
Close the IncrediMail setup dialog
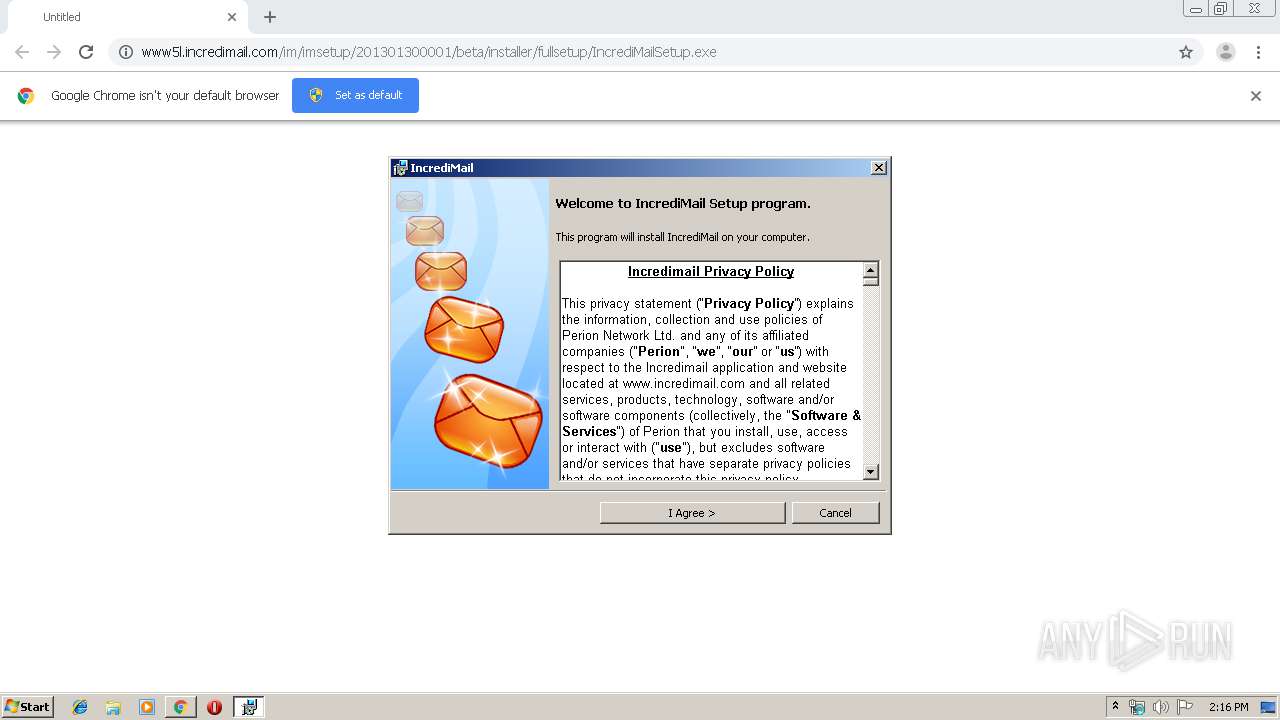click(878, 168)
